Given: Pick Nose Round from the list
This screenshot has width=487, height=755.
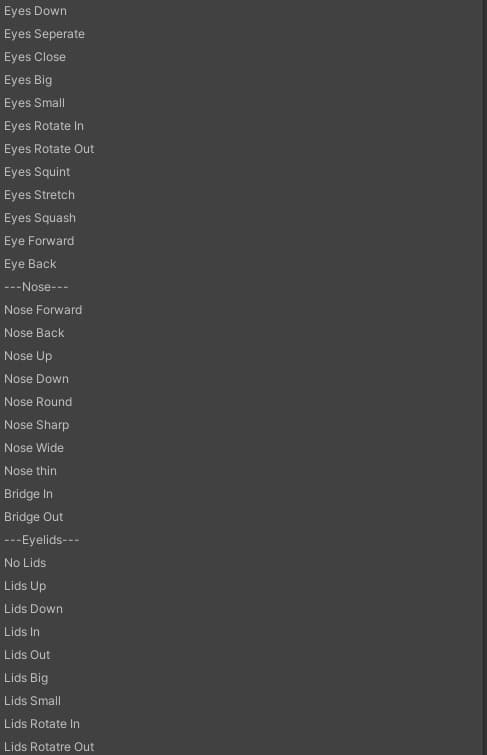Looking at the screenshot, I should click(38, 402).
